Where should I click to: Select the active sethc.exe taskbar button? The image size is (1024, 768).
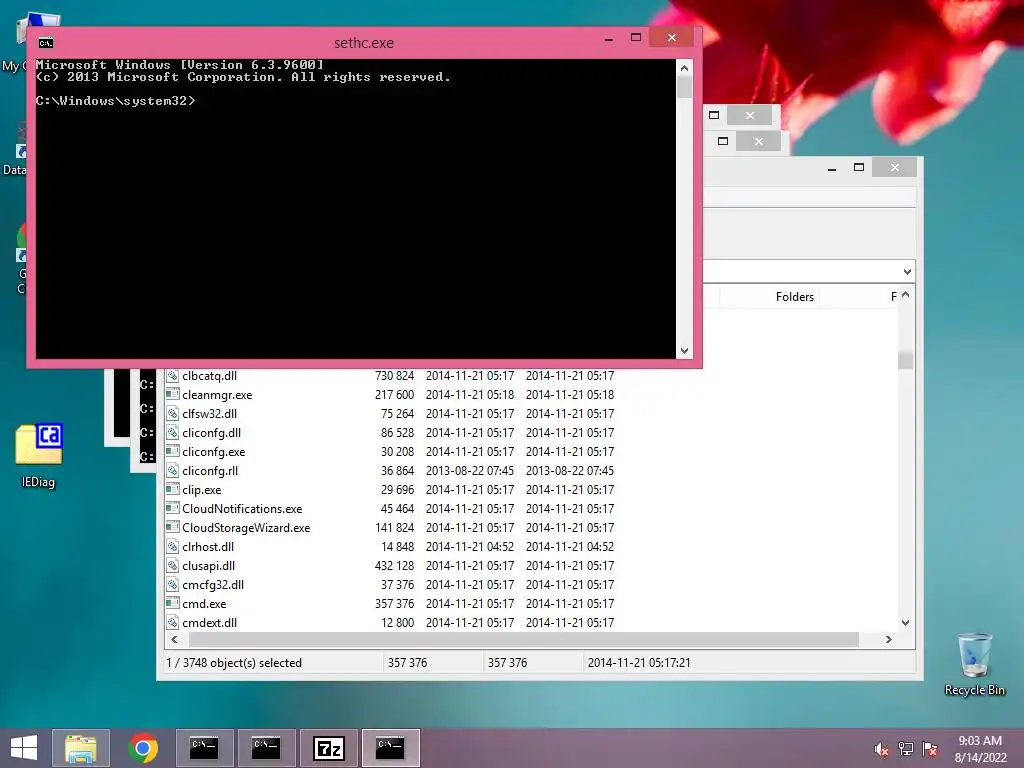391,748
